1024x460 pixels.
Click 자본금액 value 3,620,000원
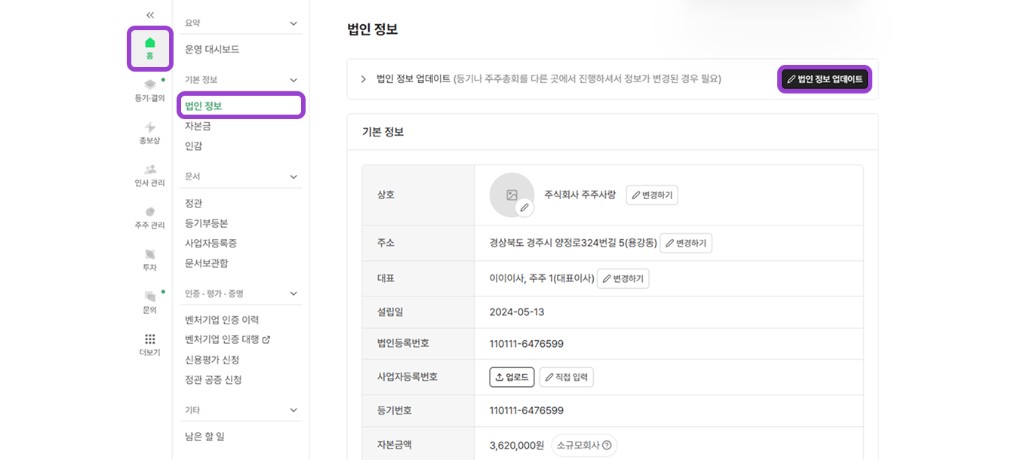517,446
